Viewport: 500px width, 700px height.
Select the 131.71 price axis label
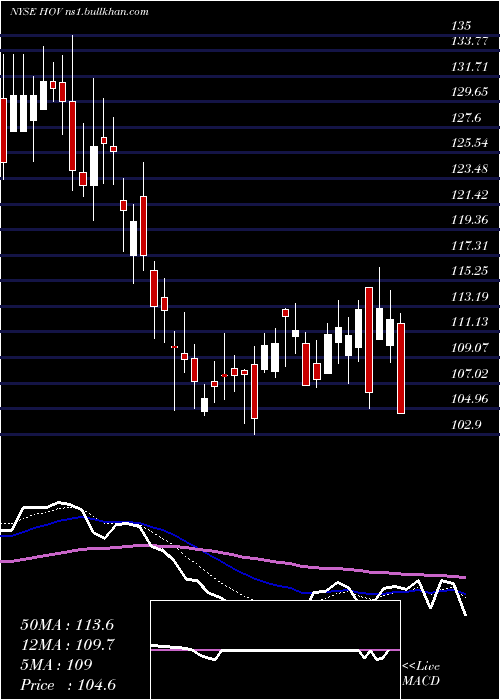(468, 67)
